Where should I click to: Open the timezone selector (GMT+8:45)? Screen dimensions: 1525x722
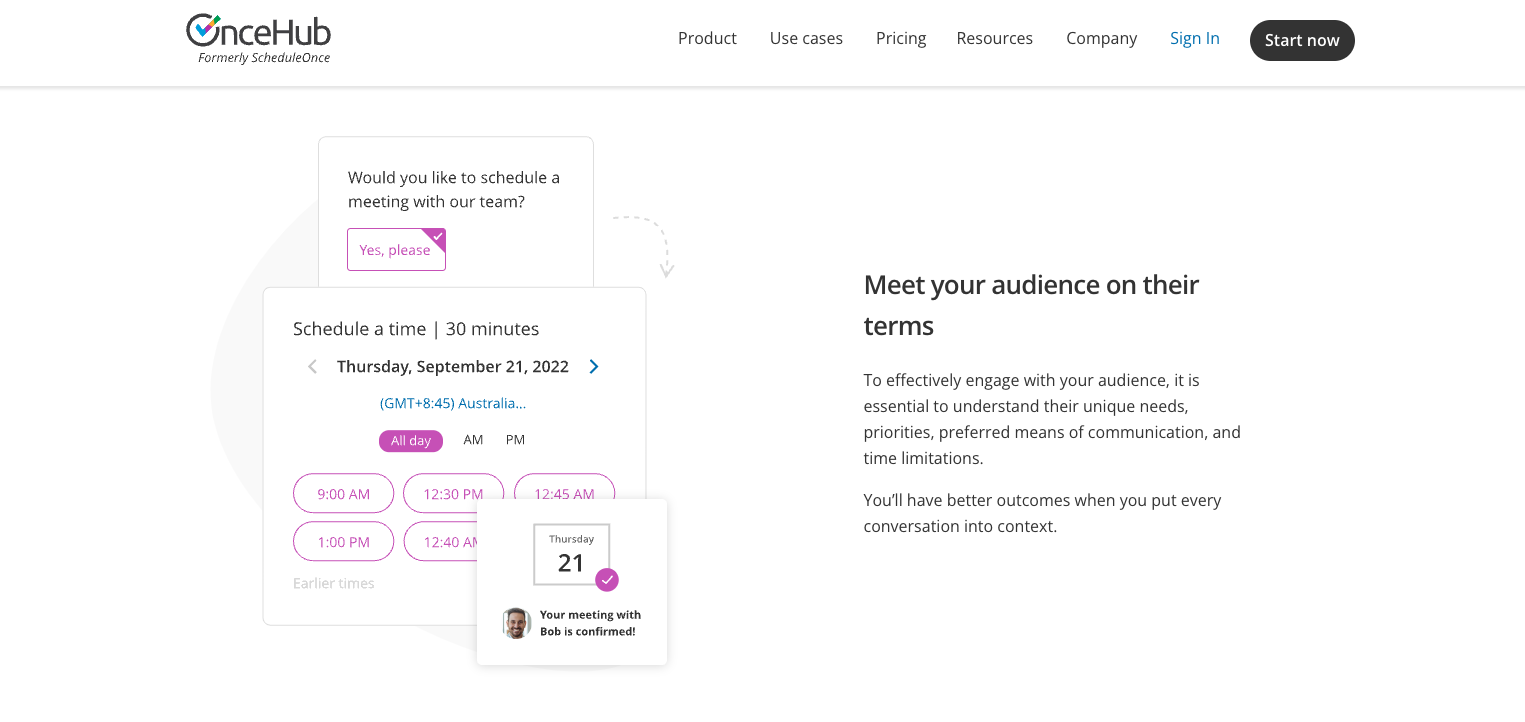click(453, 404)
